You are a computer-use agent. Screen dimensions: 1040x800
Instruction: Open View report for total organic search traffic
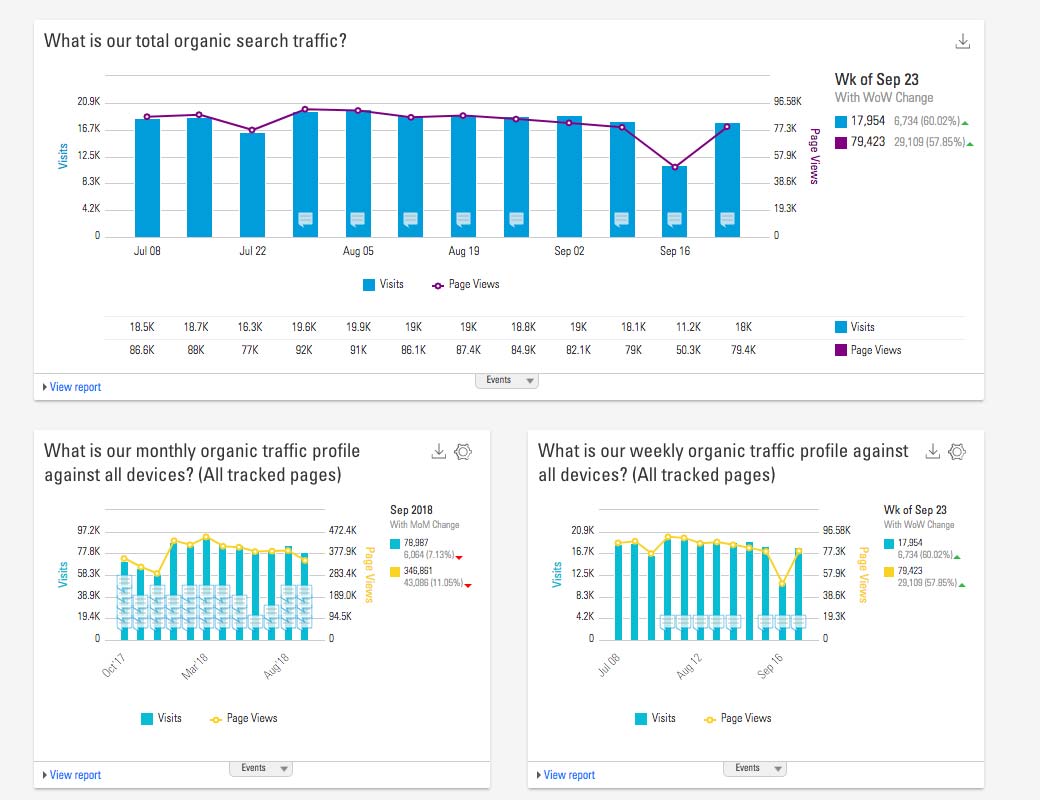point(74,387)
